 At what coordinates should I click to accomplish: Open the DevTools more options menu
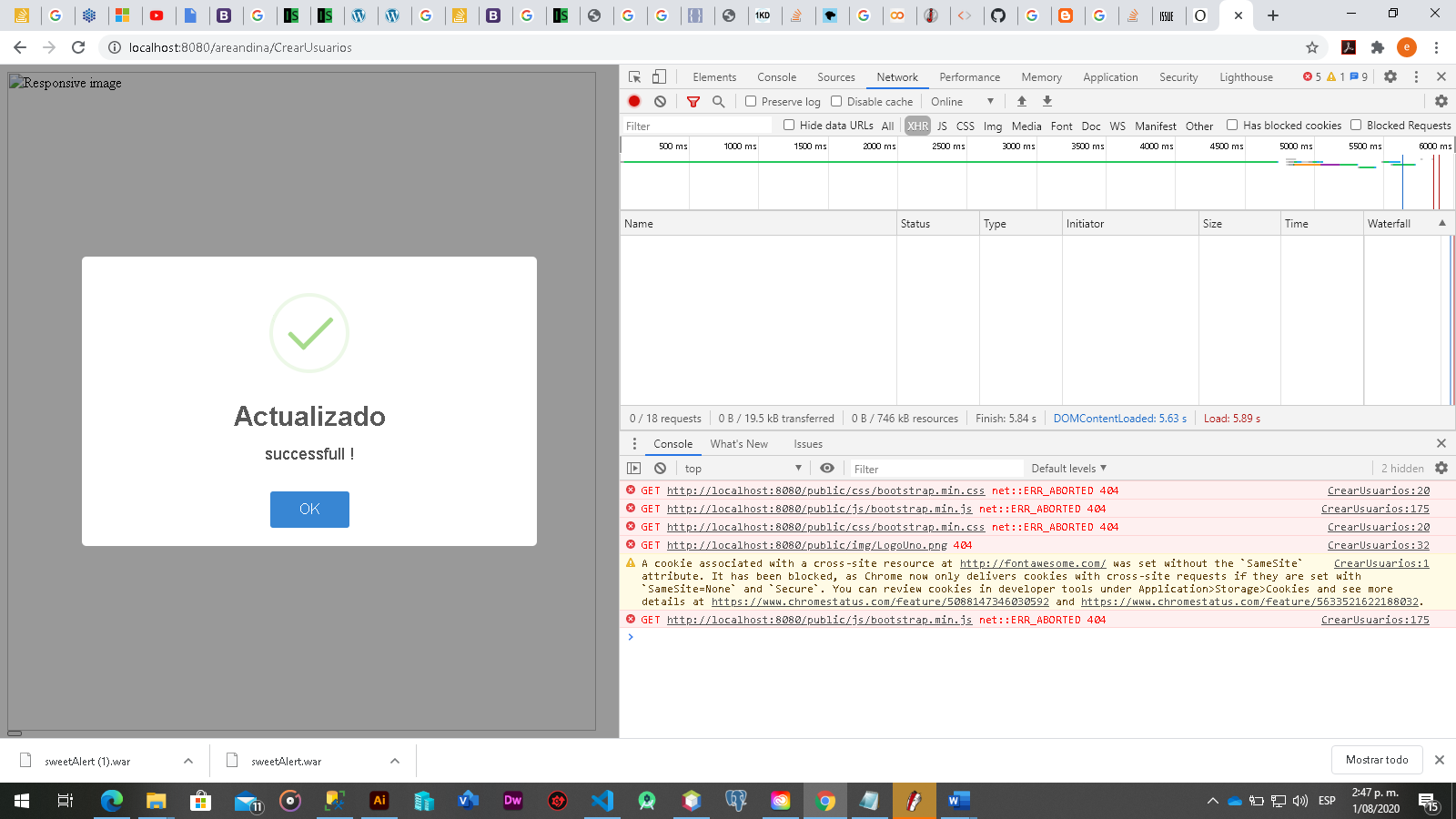[1416, 77]
